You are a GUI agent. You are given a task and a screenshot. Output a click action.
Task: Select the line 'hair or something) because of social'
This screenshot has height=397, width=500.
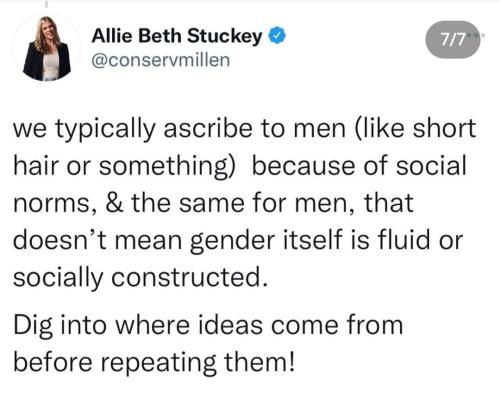coord(240,166)
